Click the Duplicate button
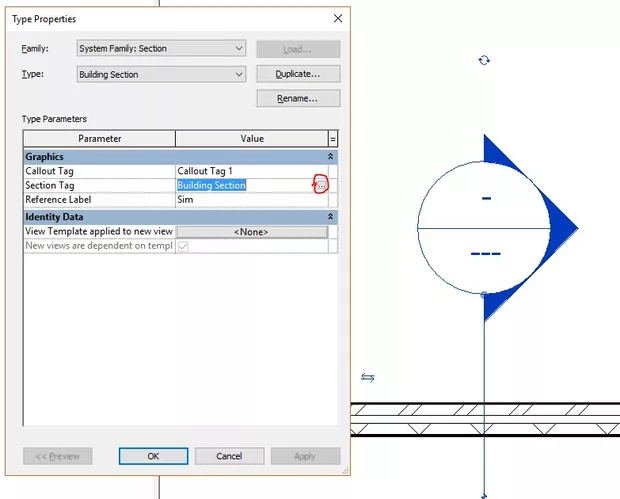Image resolution: width=620 pixels, height=499 pixels. [x=298, y=74]
